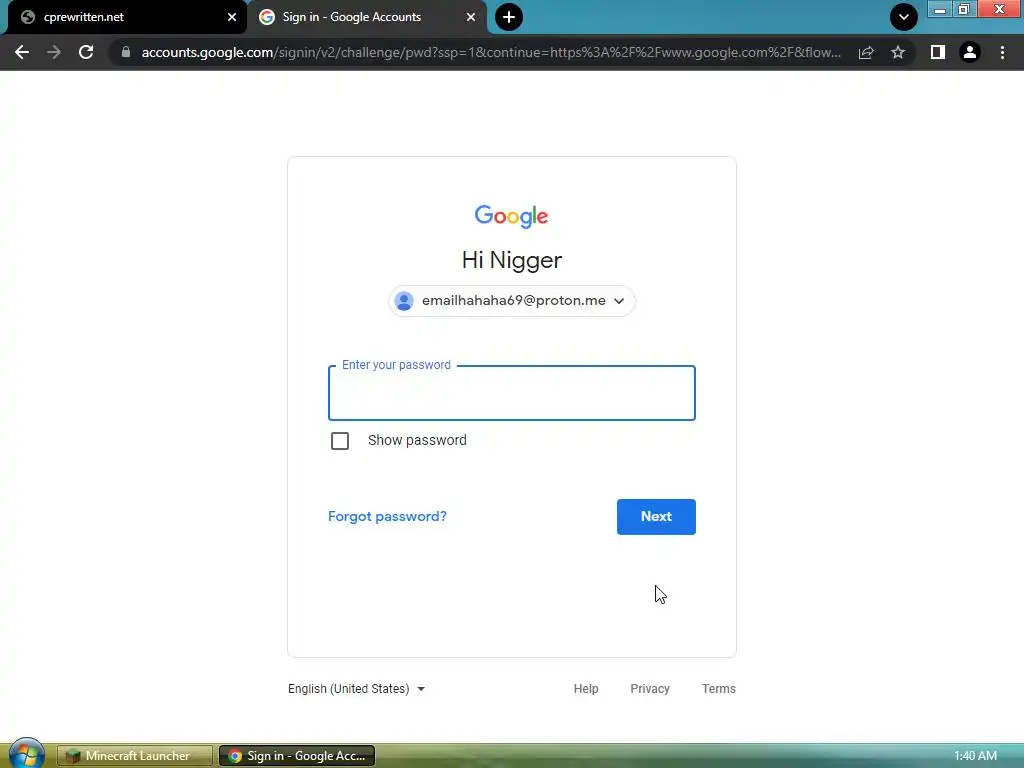Switch to Minecraft Launcher in taskbar
The height and width of the screenshot is (768, 1024).
coord(135,756)
